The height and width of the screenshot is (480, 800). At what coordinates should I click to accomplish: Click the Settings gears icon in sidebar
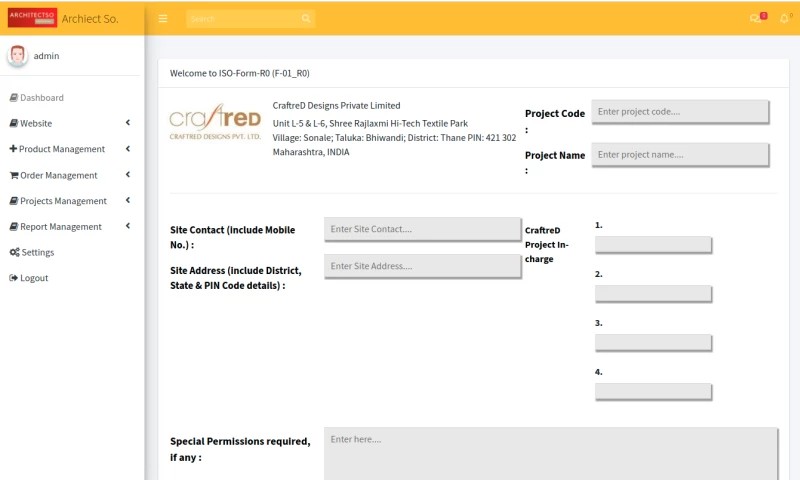point(14,252)
